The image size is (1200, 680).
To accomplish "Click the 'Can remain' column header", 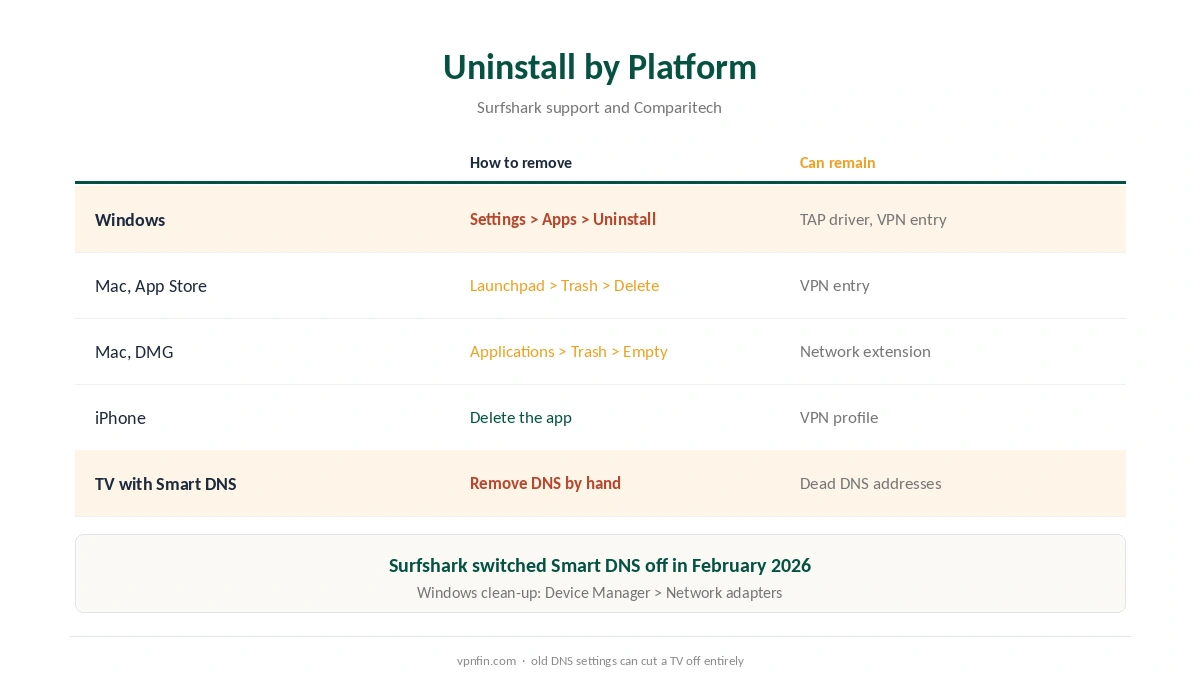I will (x=837, y=162).
